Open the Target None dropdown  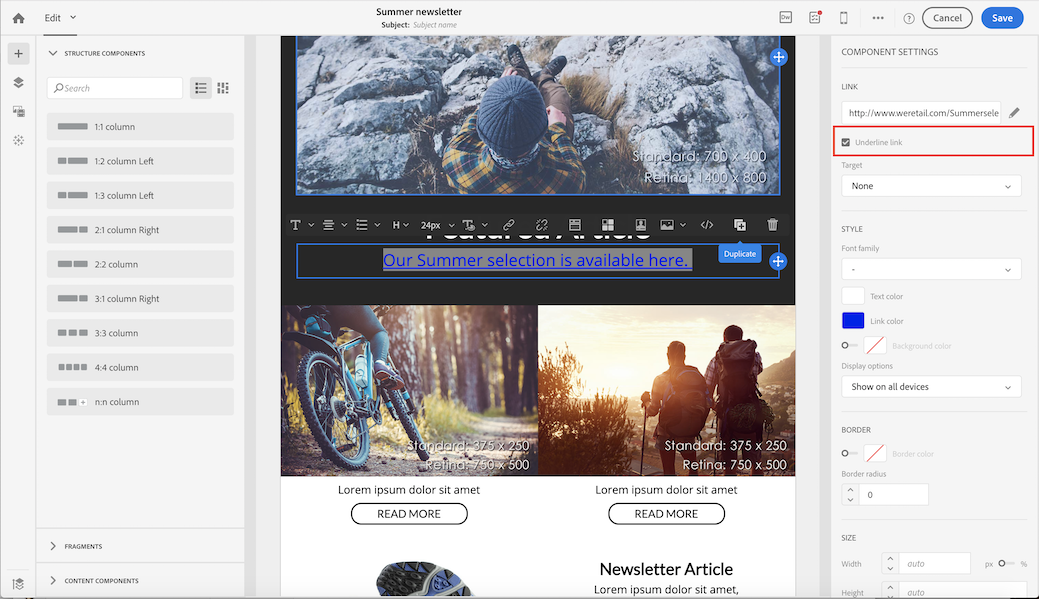(x=931, y=186)
